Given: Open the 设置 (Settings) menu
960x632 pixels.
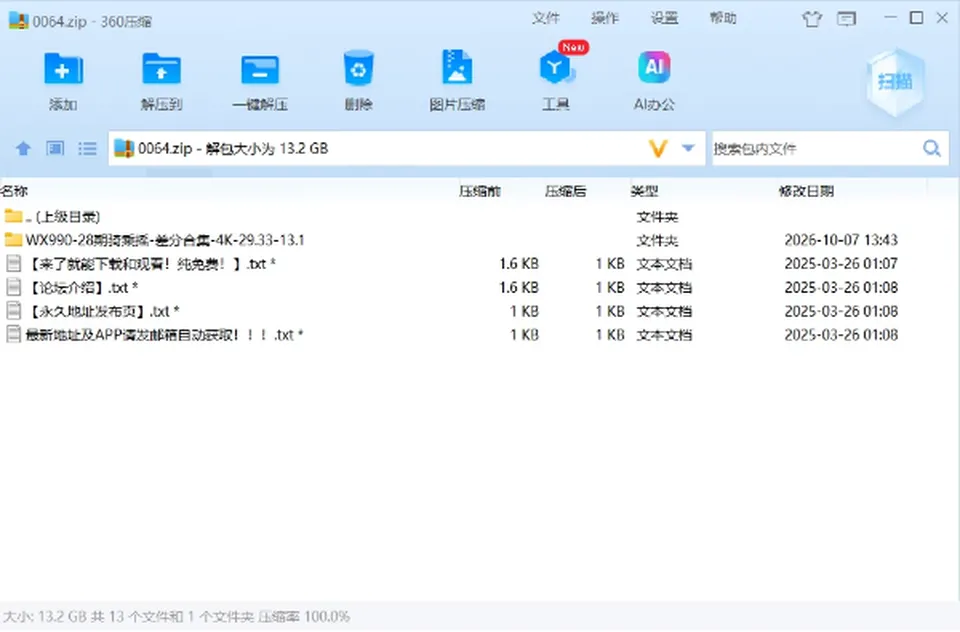Looking at the screenshot, I should (x=664, y=18).
